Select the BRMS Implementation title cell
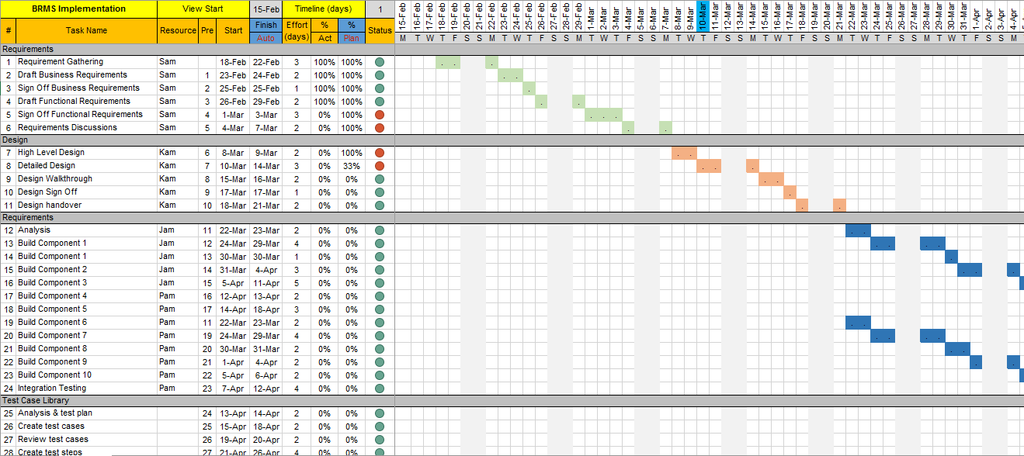The image size is (1024, 456). (78, 9)
